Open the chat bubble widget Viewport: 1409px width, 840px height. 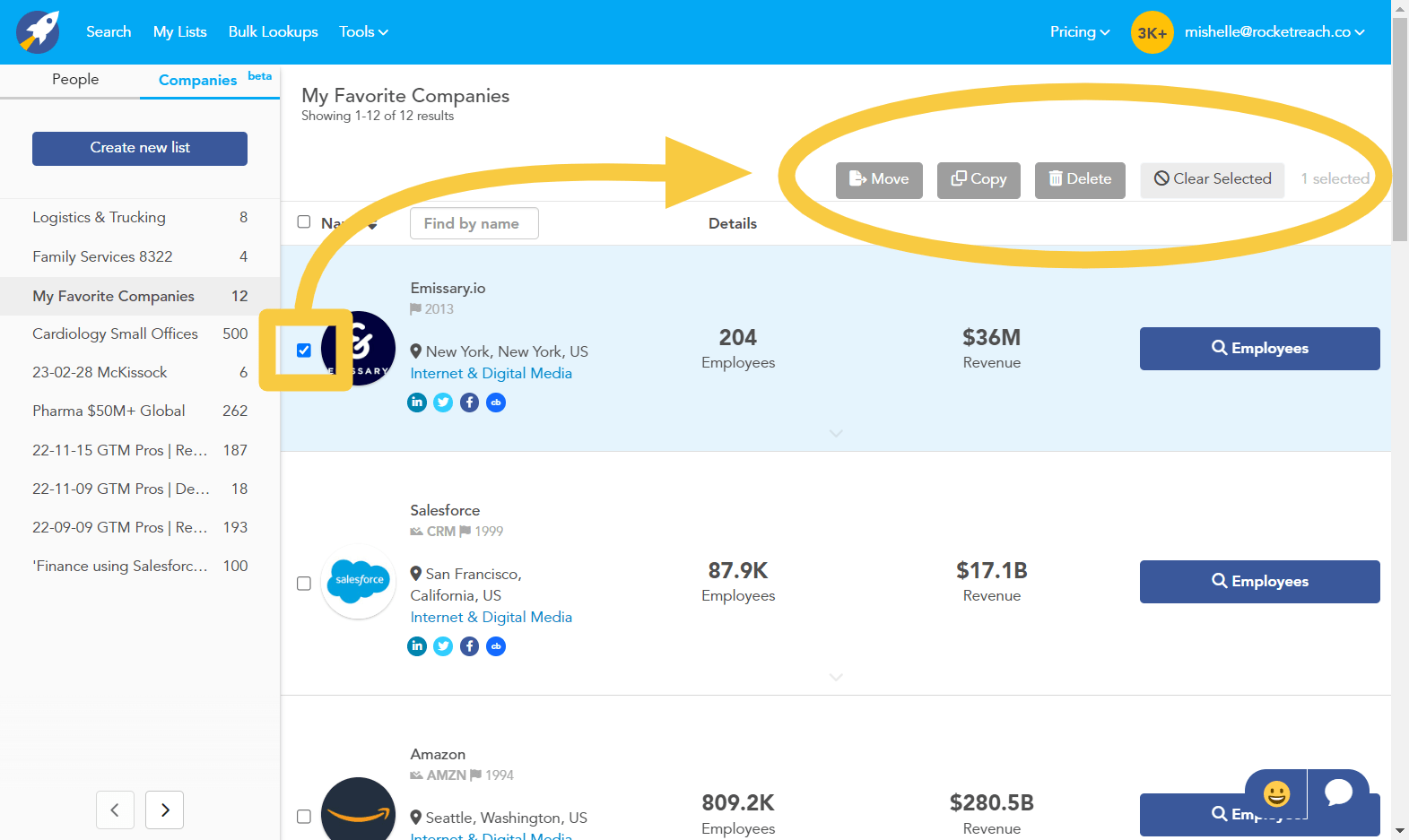(1338, 793)
